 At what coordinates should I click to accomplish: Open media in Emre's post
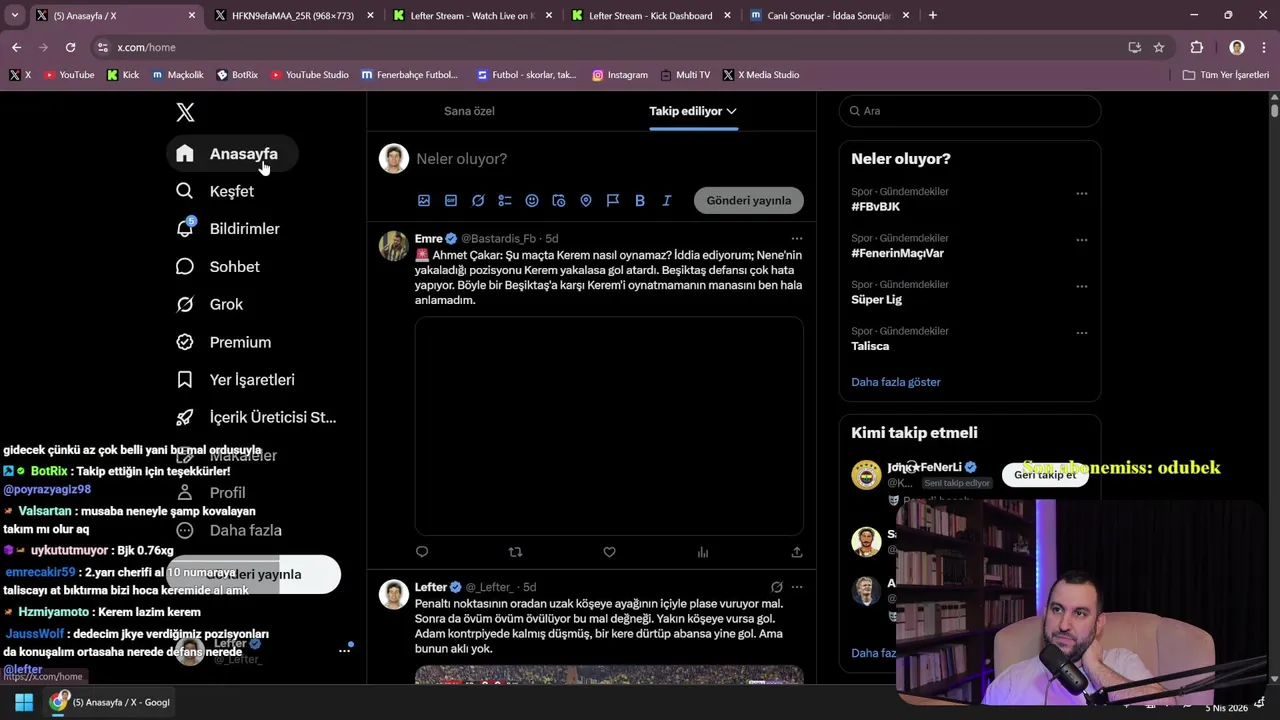[609, 426]
